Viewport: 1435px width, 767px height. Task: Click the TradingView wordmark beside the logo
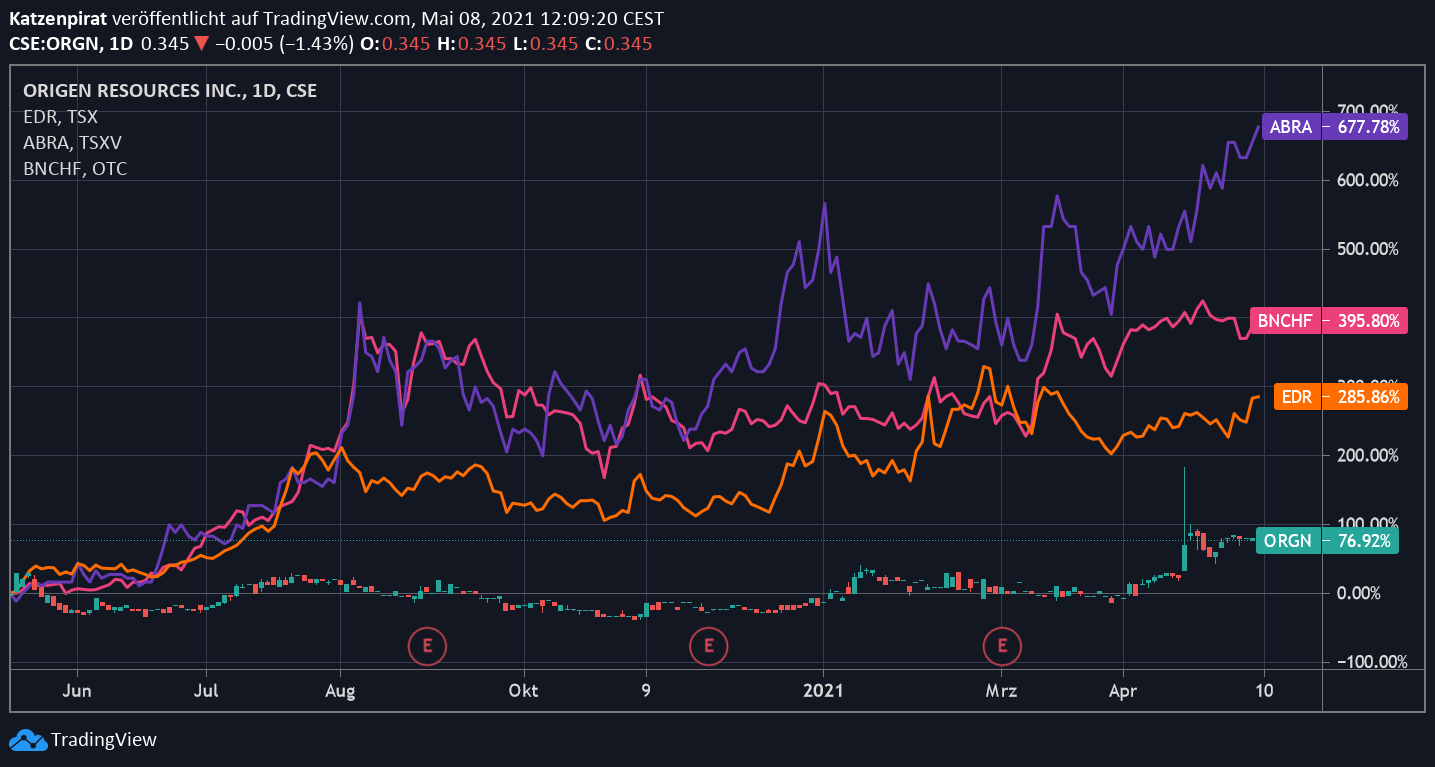104,741
